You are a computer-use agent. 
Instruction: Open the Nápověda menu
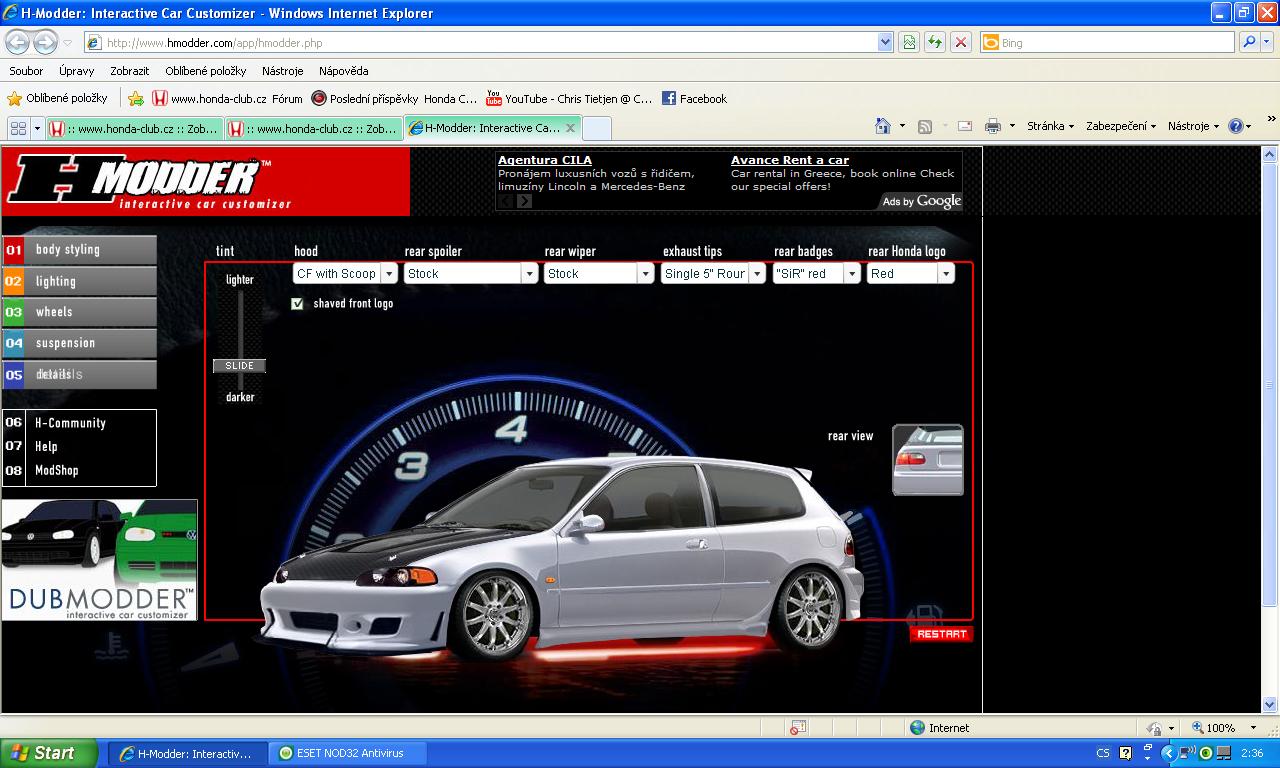344,71
